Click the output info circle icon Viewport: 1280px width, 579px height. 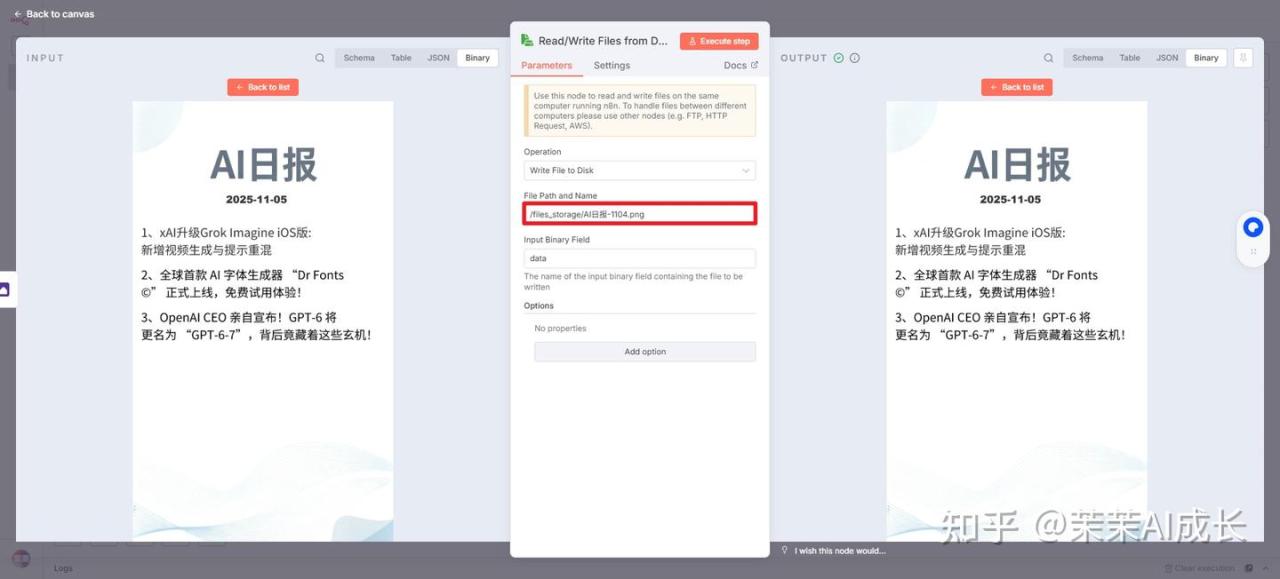855,58
